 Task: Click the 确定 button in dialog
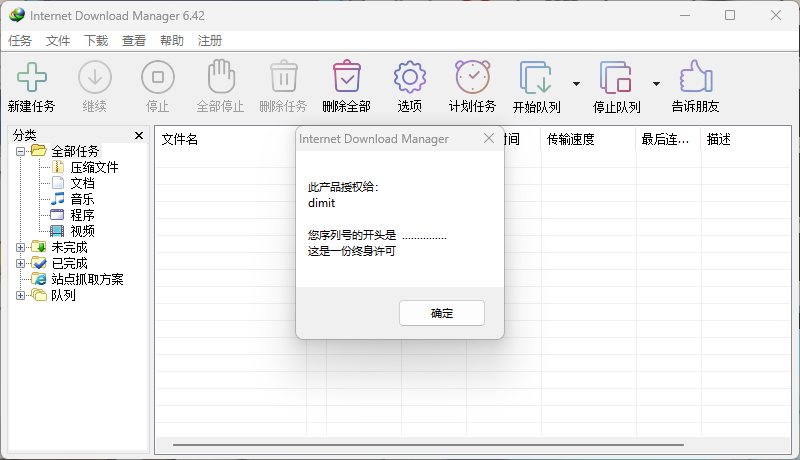coord(442,313)
